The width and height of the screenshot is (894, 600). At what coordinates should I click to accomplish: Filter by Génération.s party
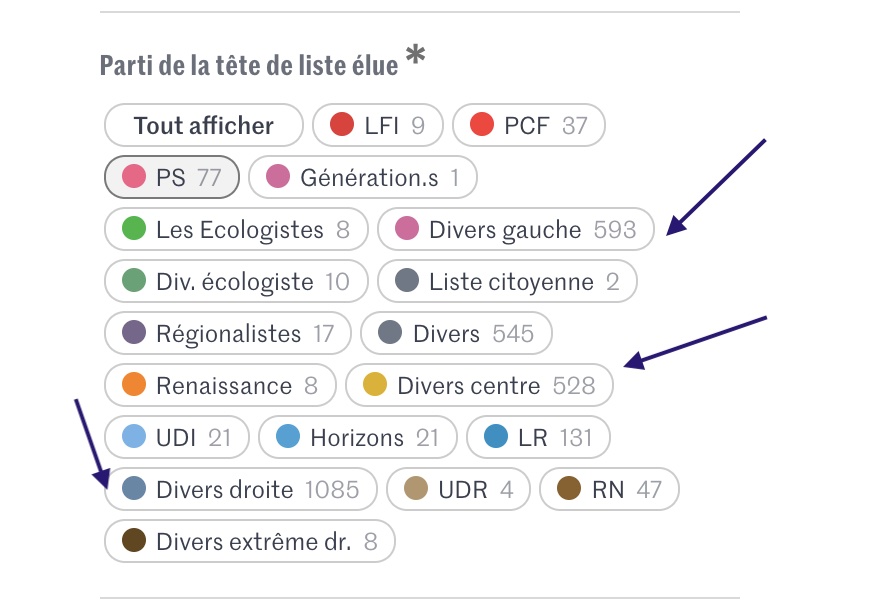pos(362,178)
